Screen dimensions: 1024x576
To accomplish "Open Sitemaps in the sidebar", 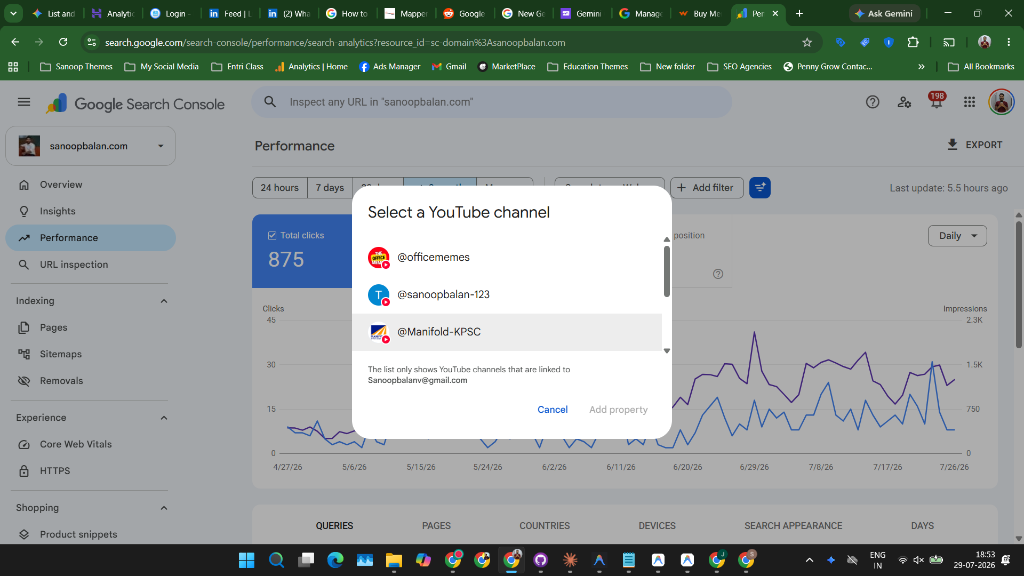I will [x=90, y=354].
